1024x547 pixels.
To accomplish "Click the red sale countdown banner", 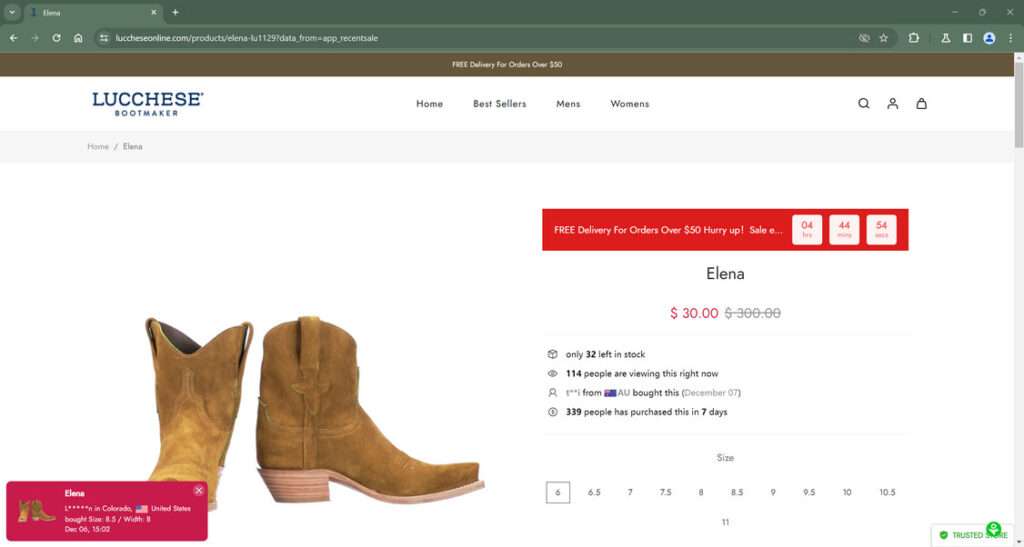I will point(725,230).
